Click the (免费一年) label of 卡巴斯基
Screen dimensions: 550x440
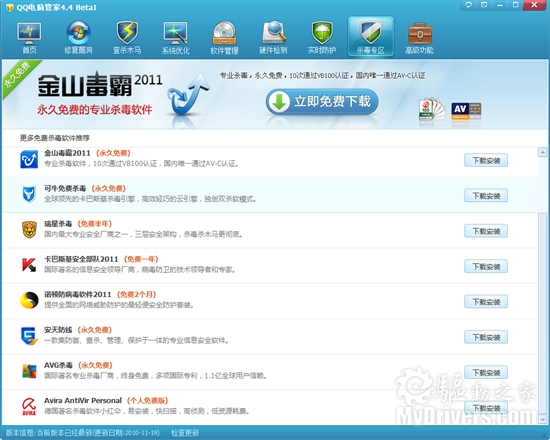(x=141, y=259)
